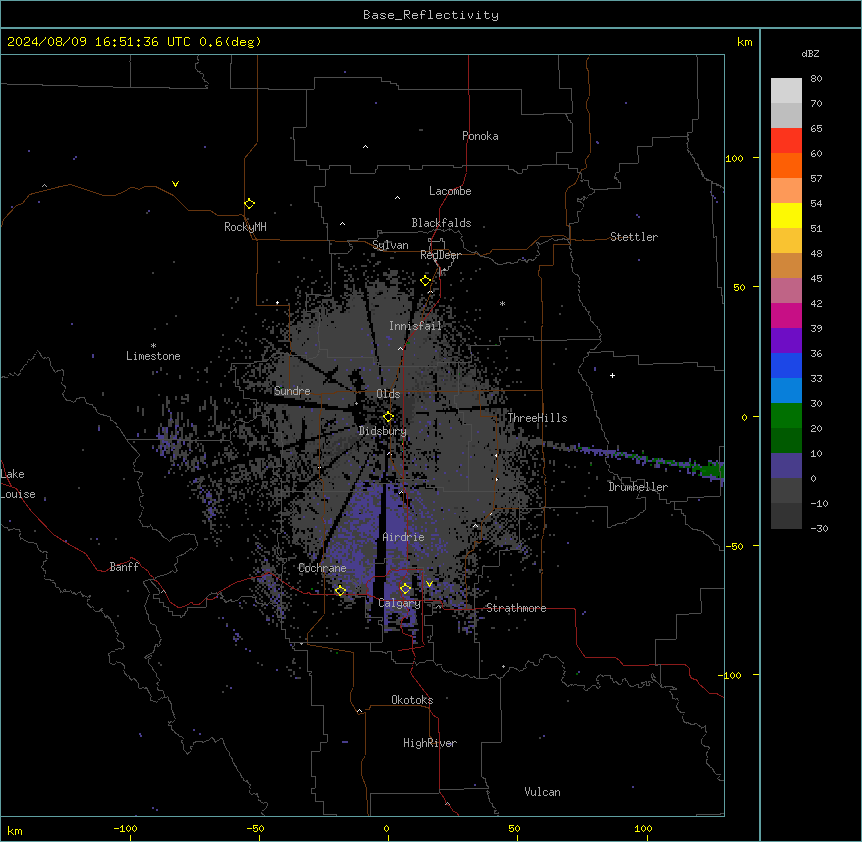Click the HighRiver label
862x842 pixels.
[430, 743]
